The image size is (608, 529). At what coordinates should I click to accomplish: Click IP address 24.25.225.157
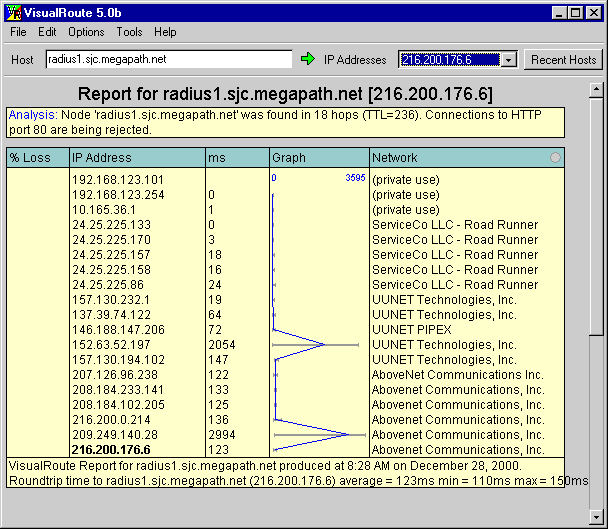(111, 255)
